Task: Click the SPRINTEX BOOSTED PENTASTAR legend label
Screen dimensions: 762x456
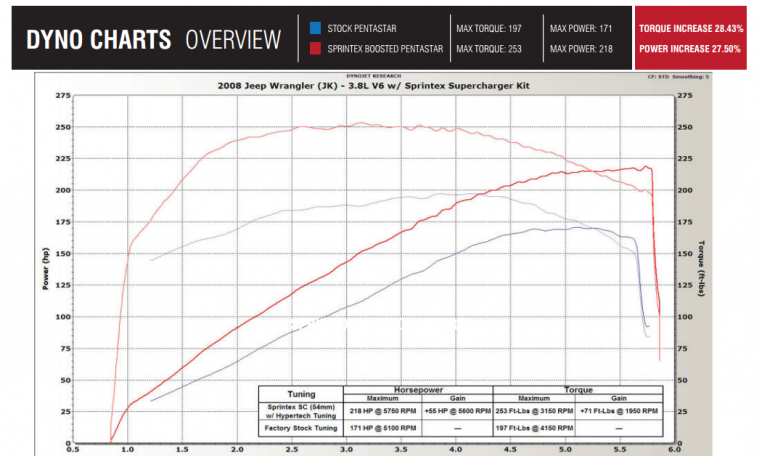Action: pyautogui.click(x=384, y=48)
